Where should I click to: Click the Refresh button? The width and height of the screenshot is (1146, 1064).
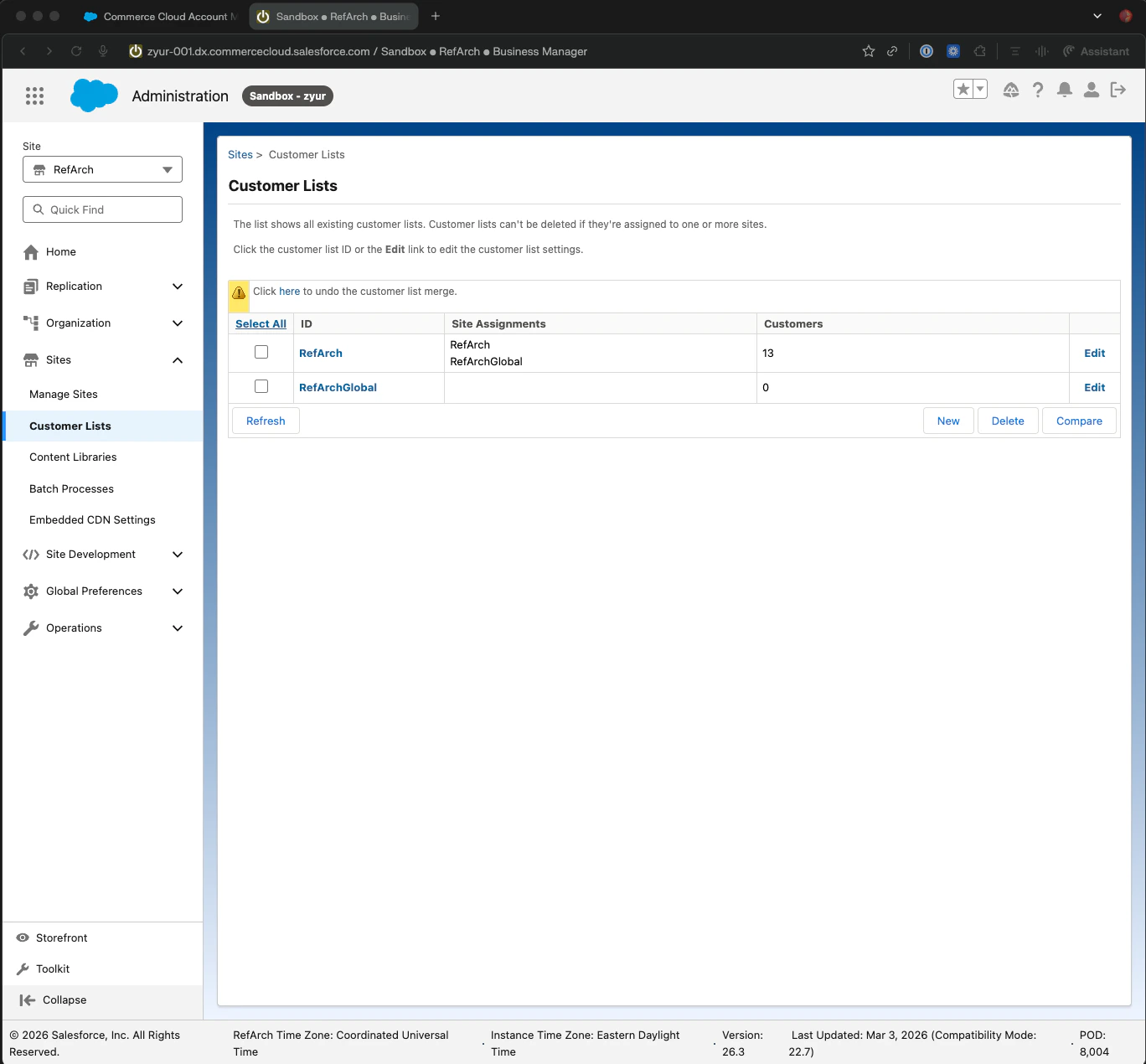[266, 421]
